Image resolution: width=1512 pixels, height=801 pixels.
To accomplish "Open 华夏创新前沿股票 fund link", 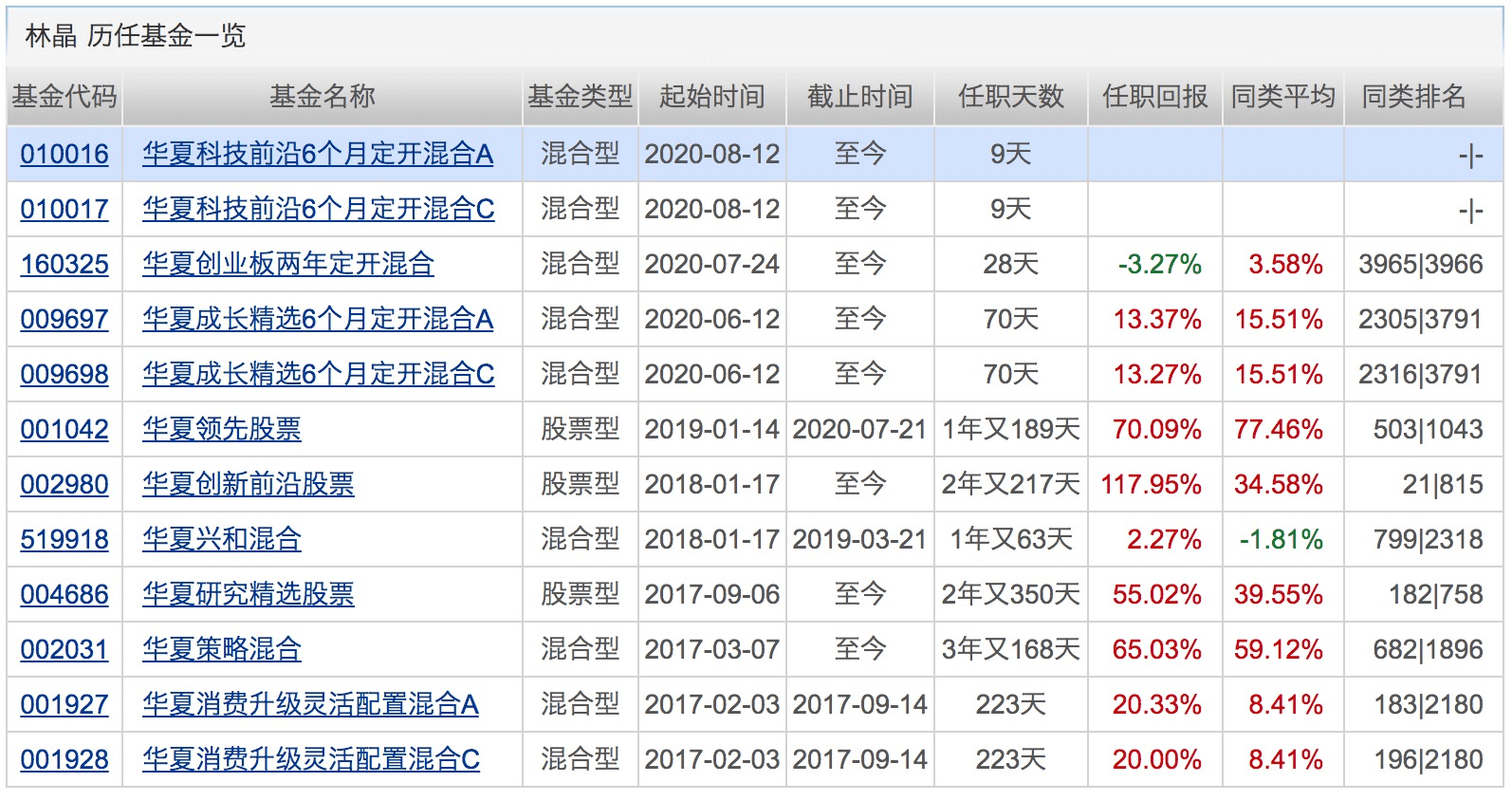I will tap(249, 484).
